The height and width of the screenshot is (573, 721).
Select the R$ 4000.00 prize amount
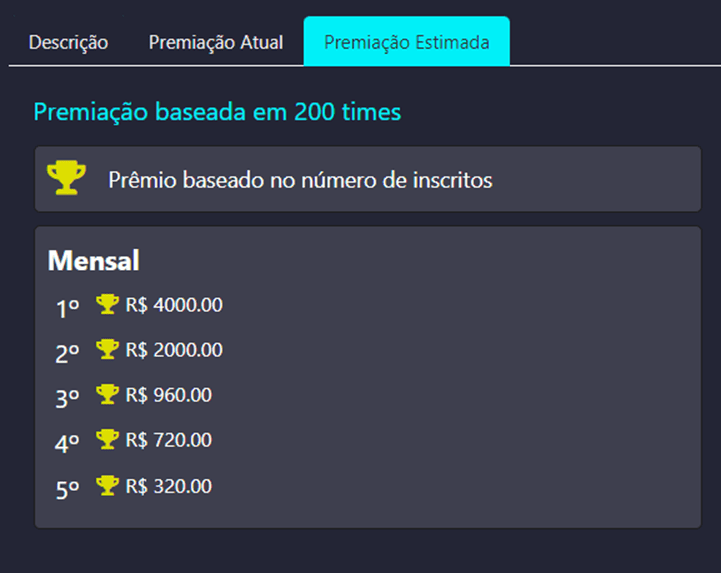coord(174,305)
